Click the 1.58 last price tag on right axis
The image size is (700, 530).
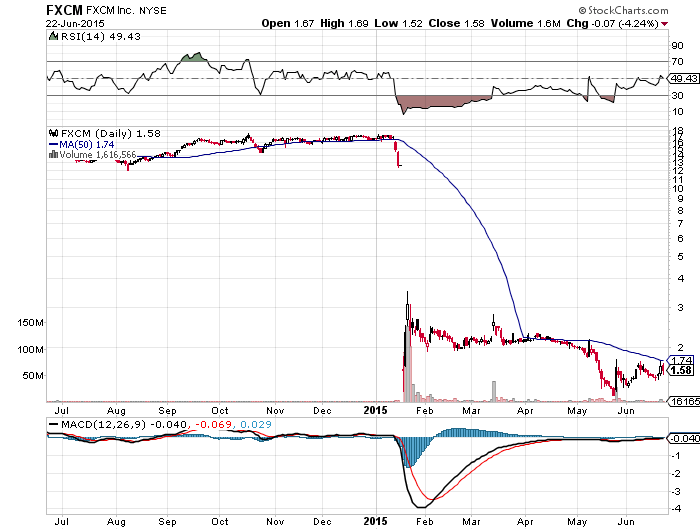[x=682, y=371]
